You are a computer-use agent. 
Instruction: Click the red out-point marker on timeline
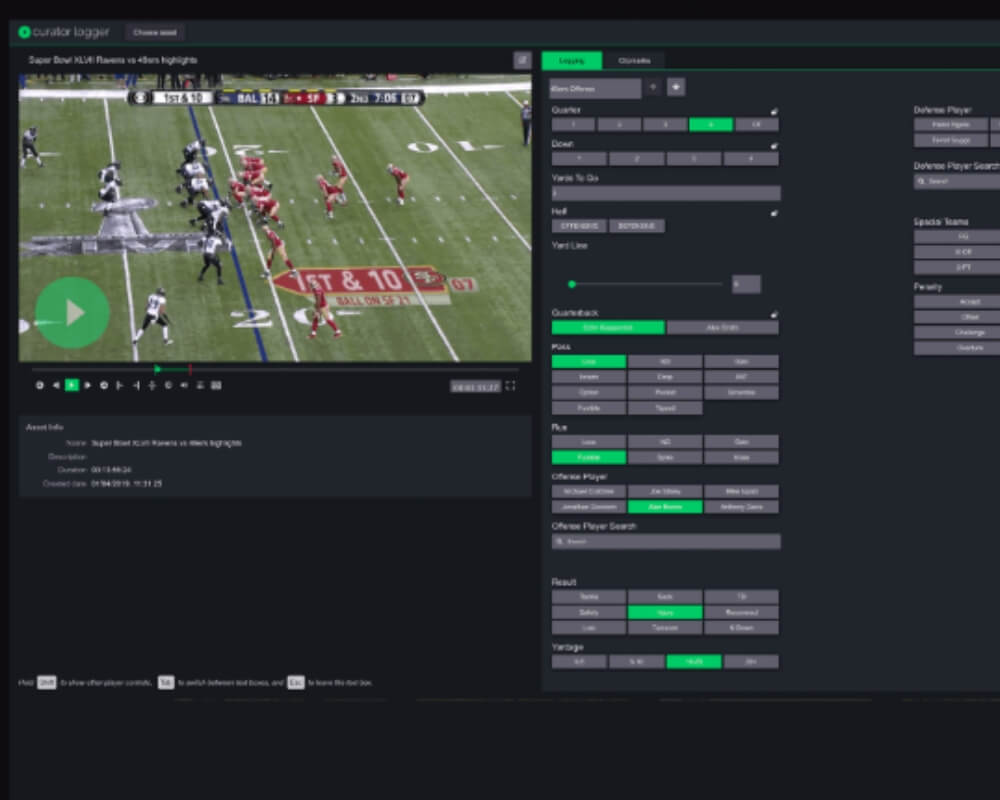click(x=189, y=369)
